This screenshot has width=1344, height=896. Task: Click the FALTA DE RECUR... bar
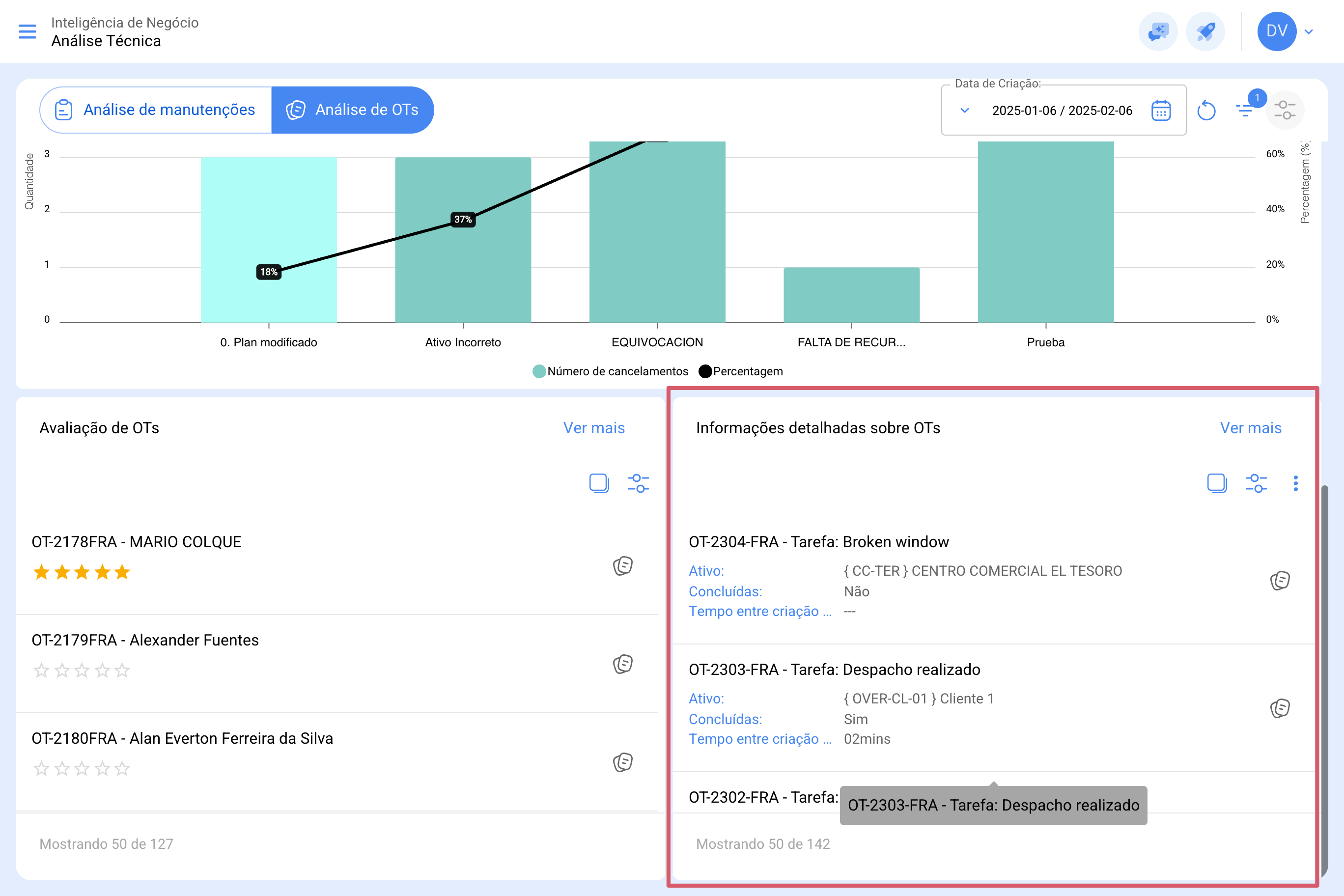point(851,295)
